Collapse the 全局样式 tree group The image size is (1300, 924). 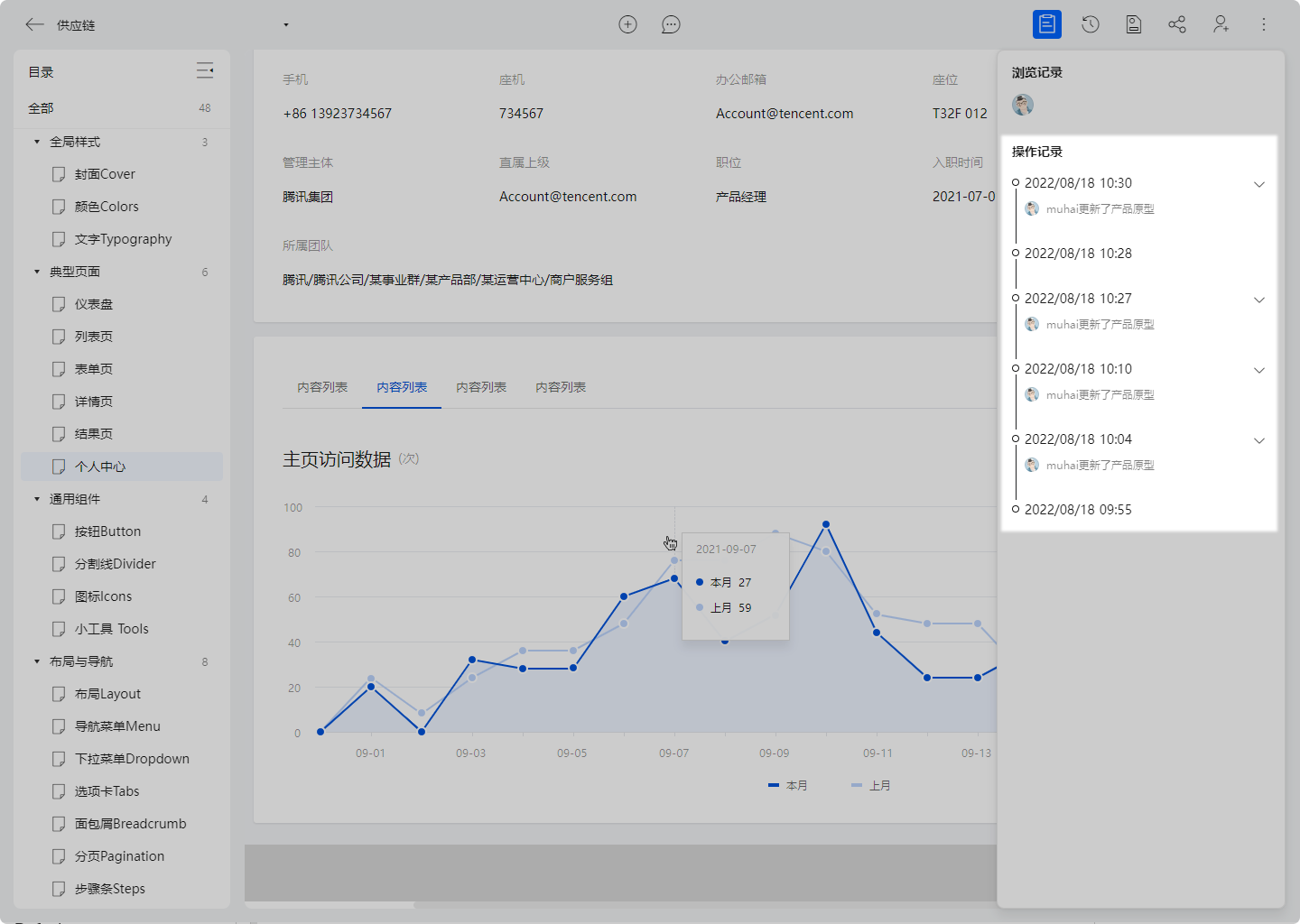37,142
